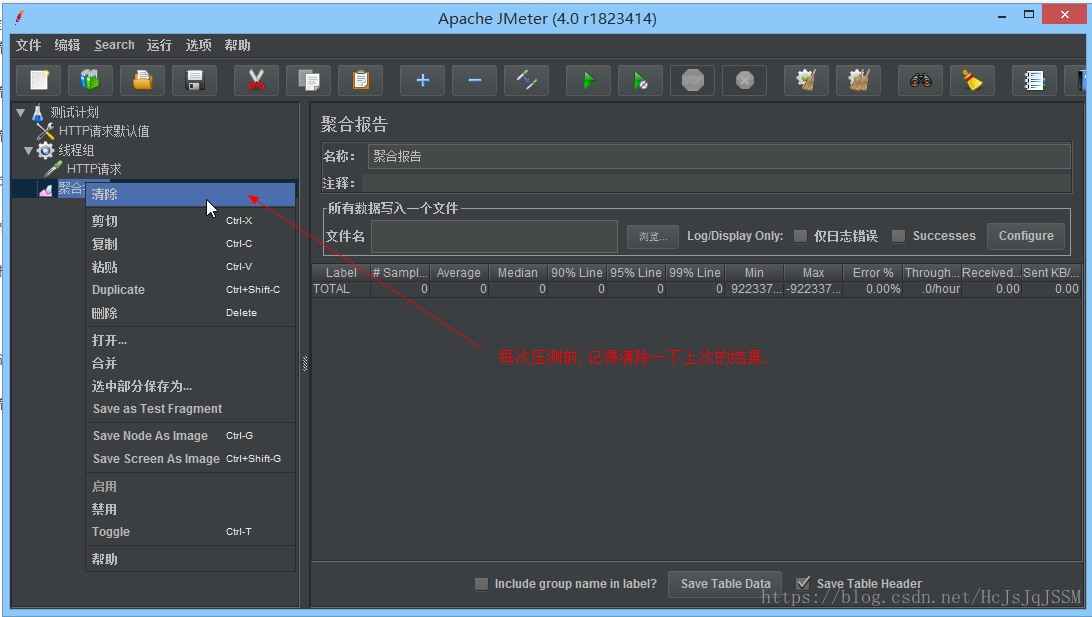Click the 注释 comment input field
The image size is (1092, 617).
click(716, 183)
